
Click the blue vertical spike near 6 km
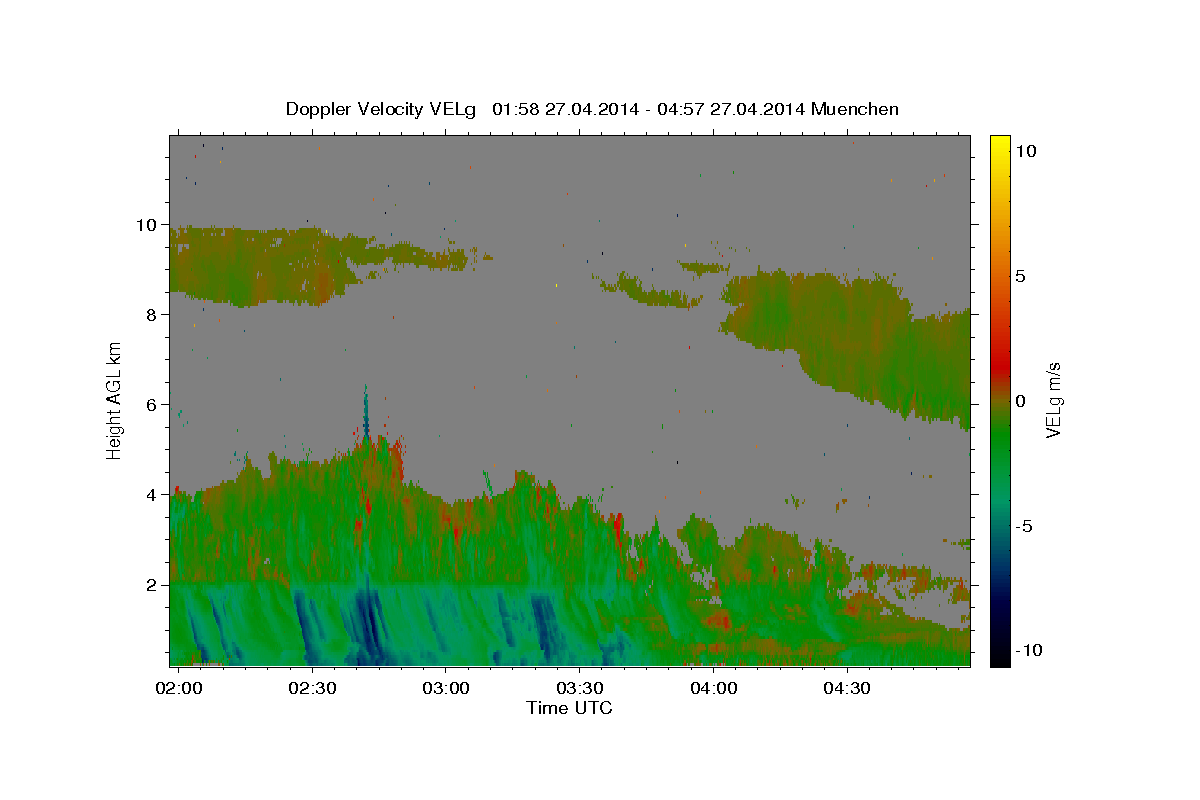click(366, 412)
